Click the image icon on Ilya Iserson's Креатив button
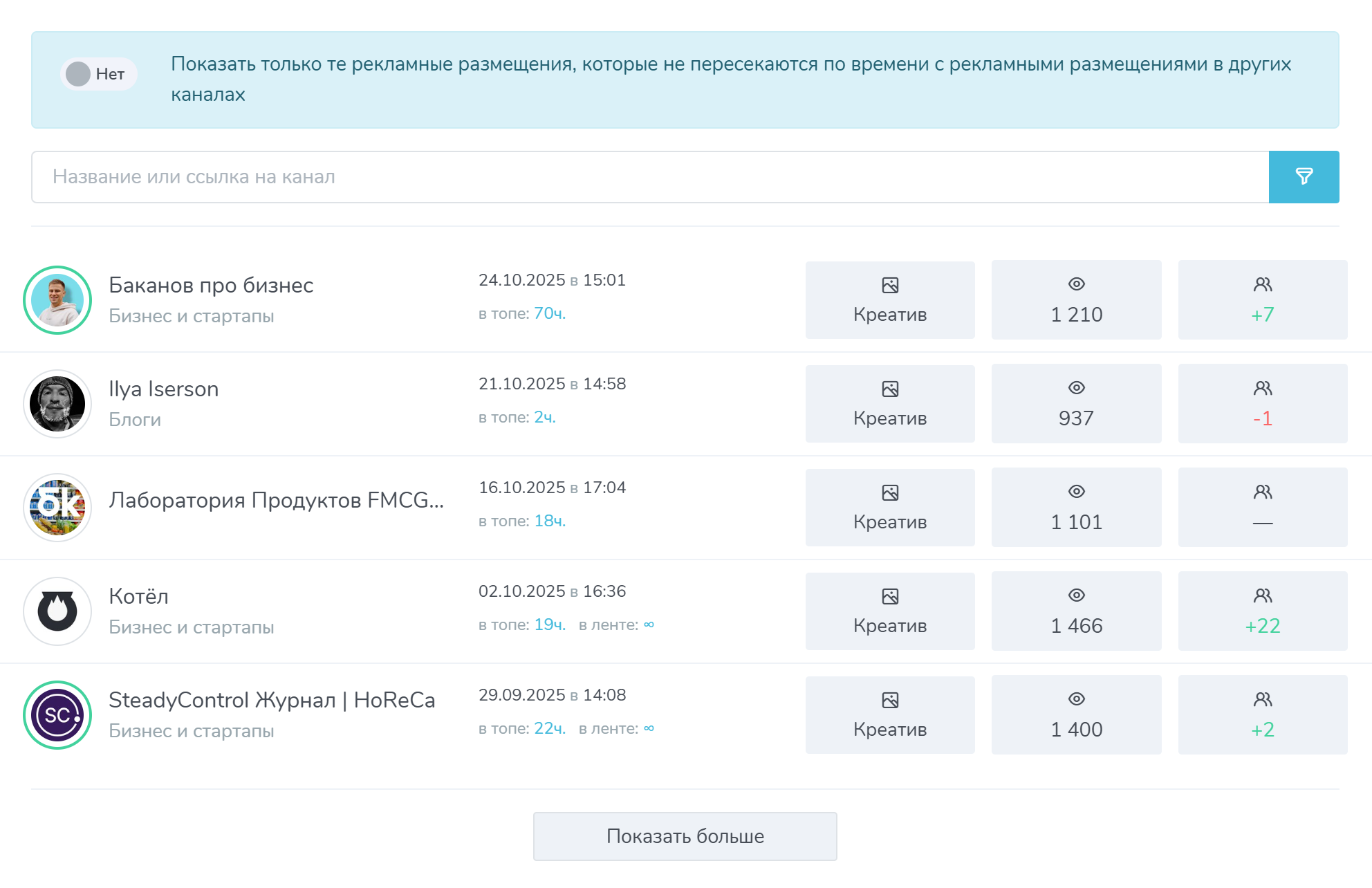Screen dimensions: 1372x888 tap(890, 387)
